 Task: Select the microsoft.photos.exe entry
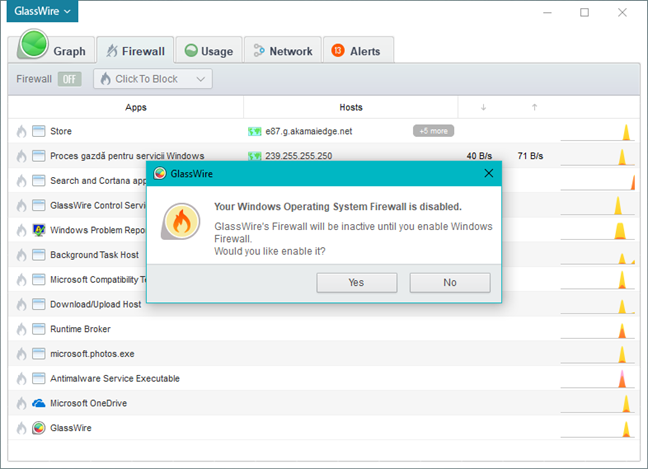point(92,354)
